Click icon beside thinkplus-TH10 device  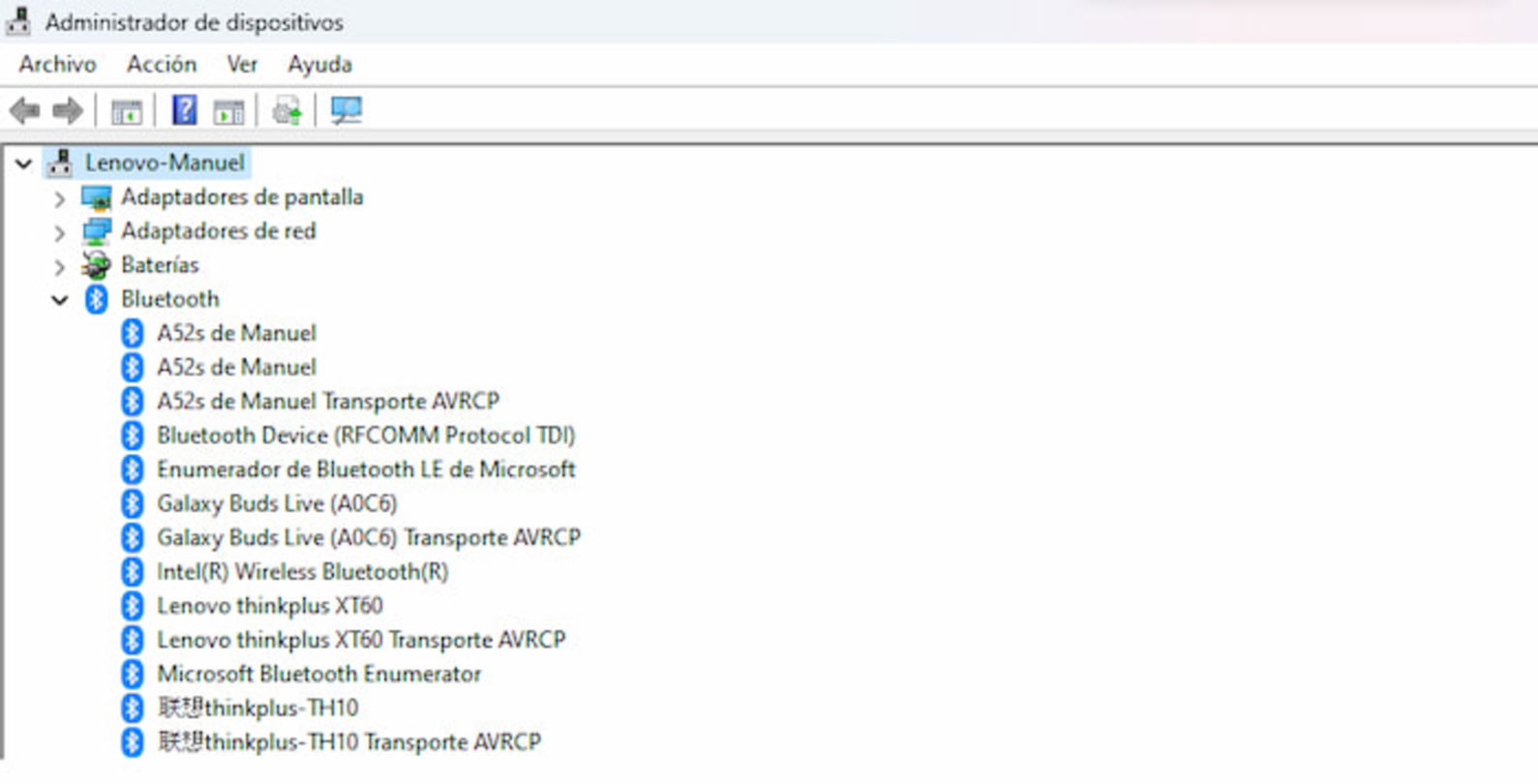tap(133, 709)
